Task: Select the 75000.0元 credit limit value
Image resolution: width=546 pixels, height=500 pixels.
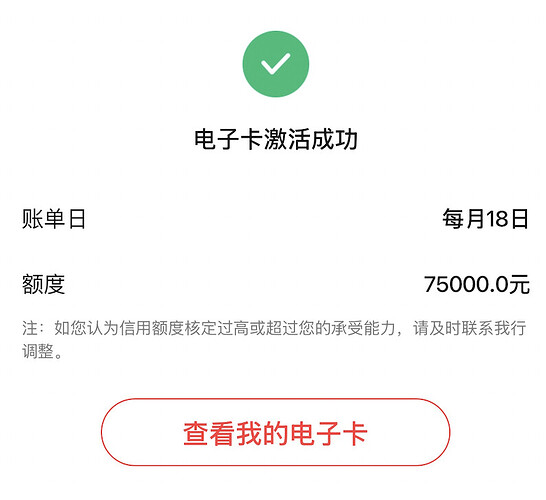Action: [x=477, y=284]
